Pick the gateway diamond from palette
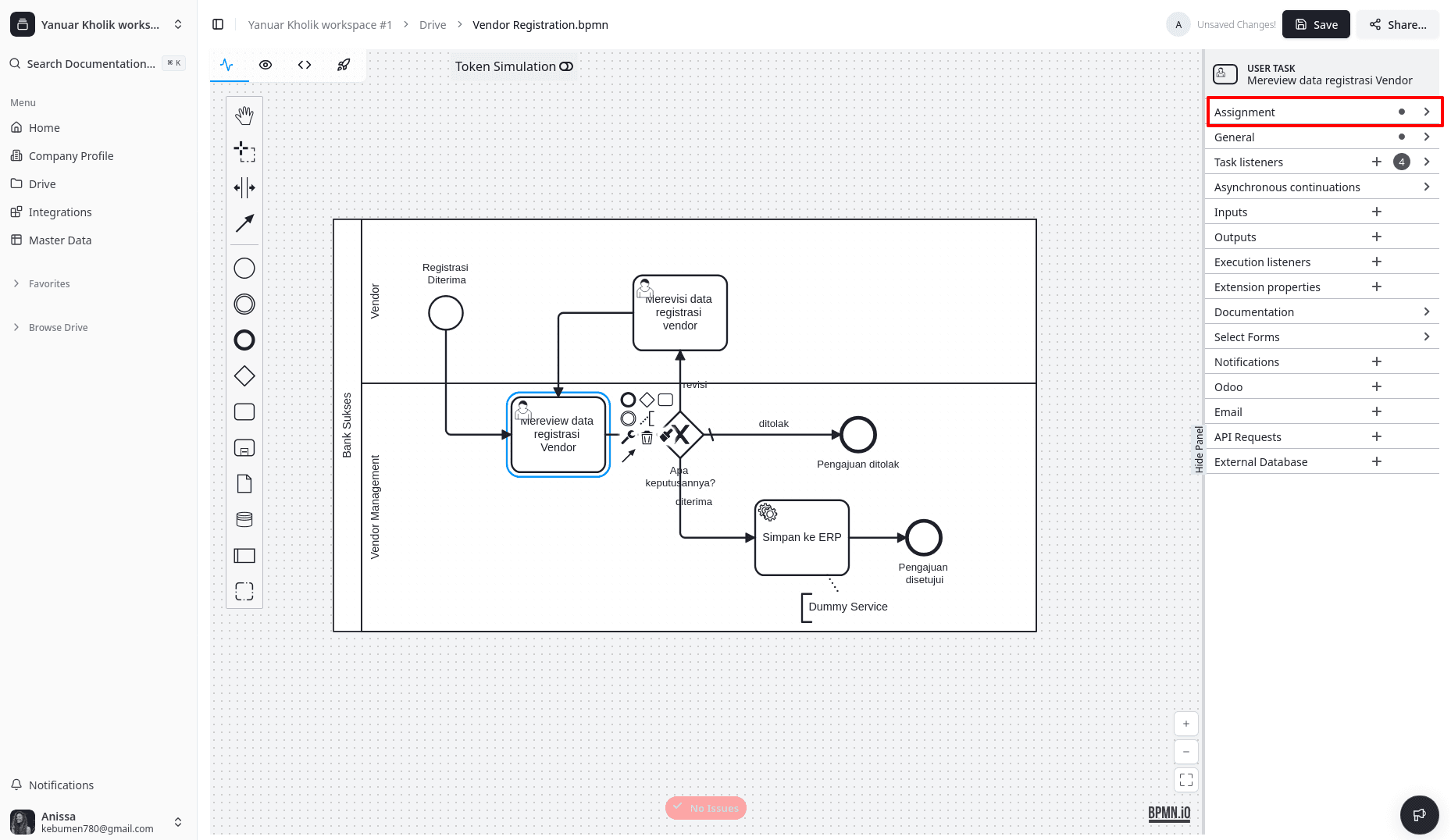 coord(244,376)
